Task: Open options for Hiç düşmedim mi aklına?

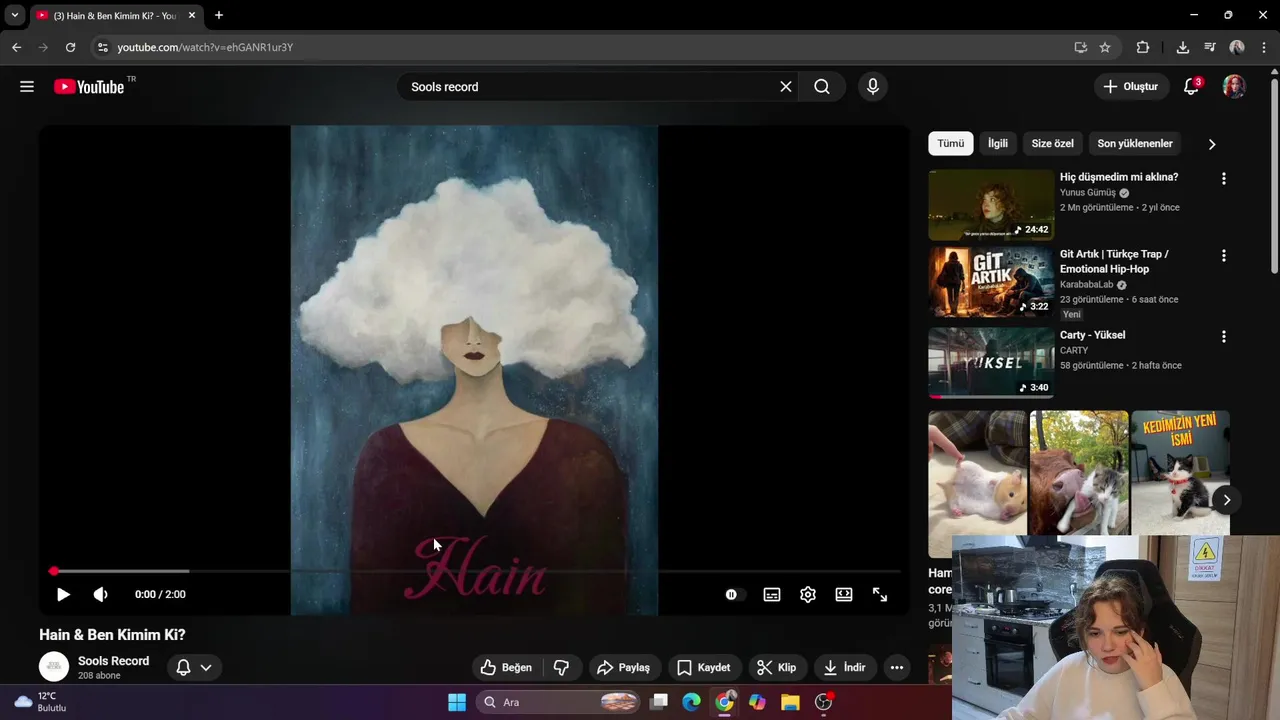Action: pos(1223,179)
